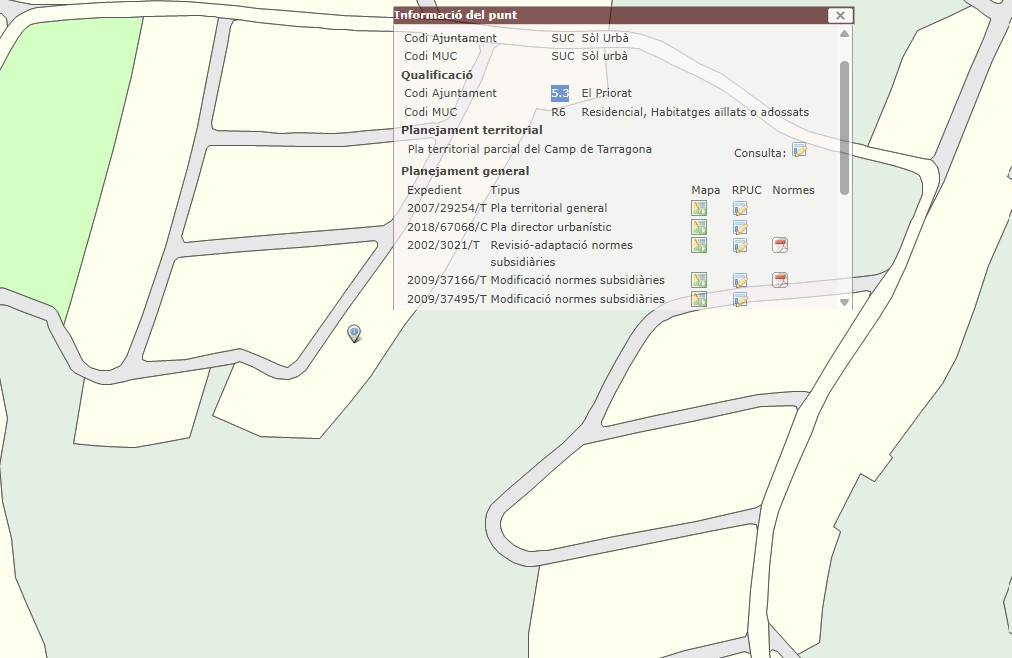The image size is (1012, 658).
Task: Click the highlighted 5.3 qualification code
Action: click(560, 93)
